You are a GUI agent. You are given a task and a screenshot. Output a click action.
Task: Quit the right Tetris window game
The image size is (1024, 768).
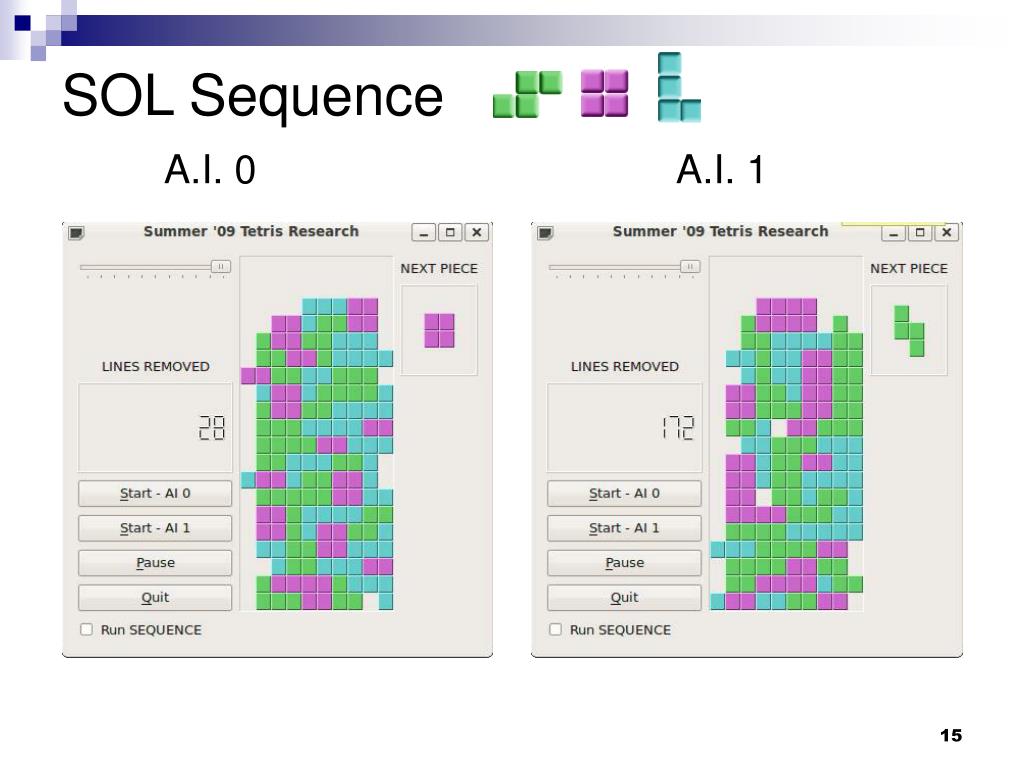pos(624,598)
